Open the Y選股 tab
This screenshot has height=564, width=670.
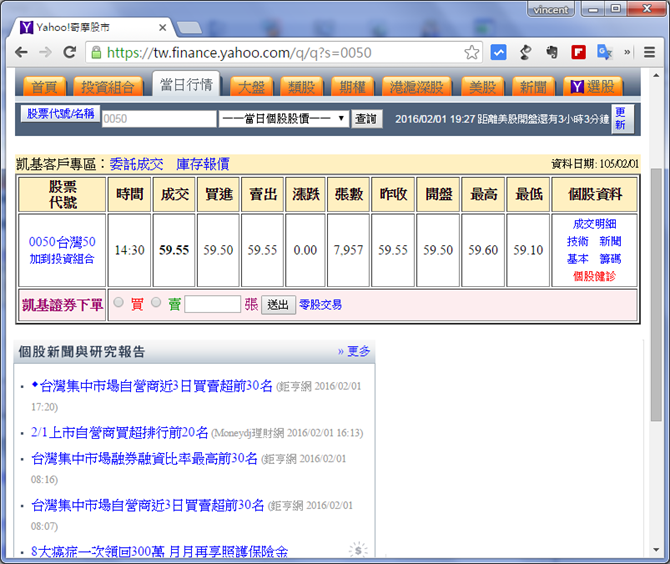[x=593, y=87]
